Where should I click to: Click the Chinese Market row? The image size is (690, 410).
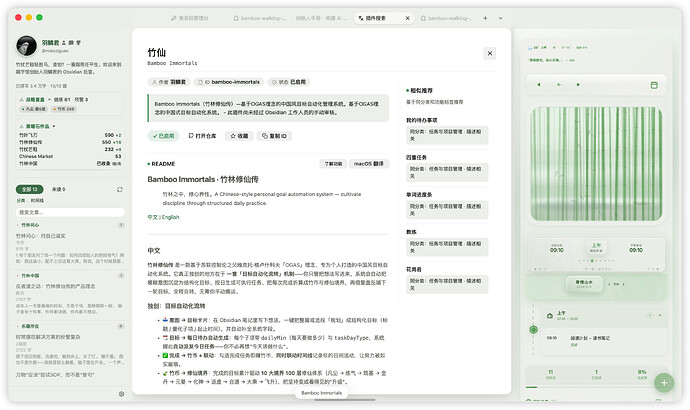[70, 156]
